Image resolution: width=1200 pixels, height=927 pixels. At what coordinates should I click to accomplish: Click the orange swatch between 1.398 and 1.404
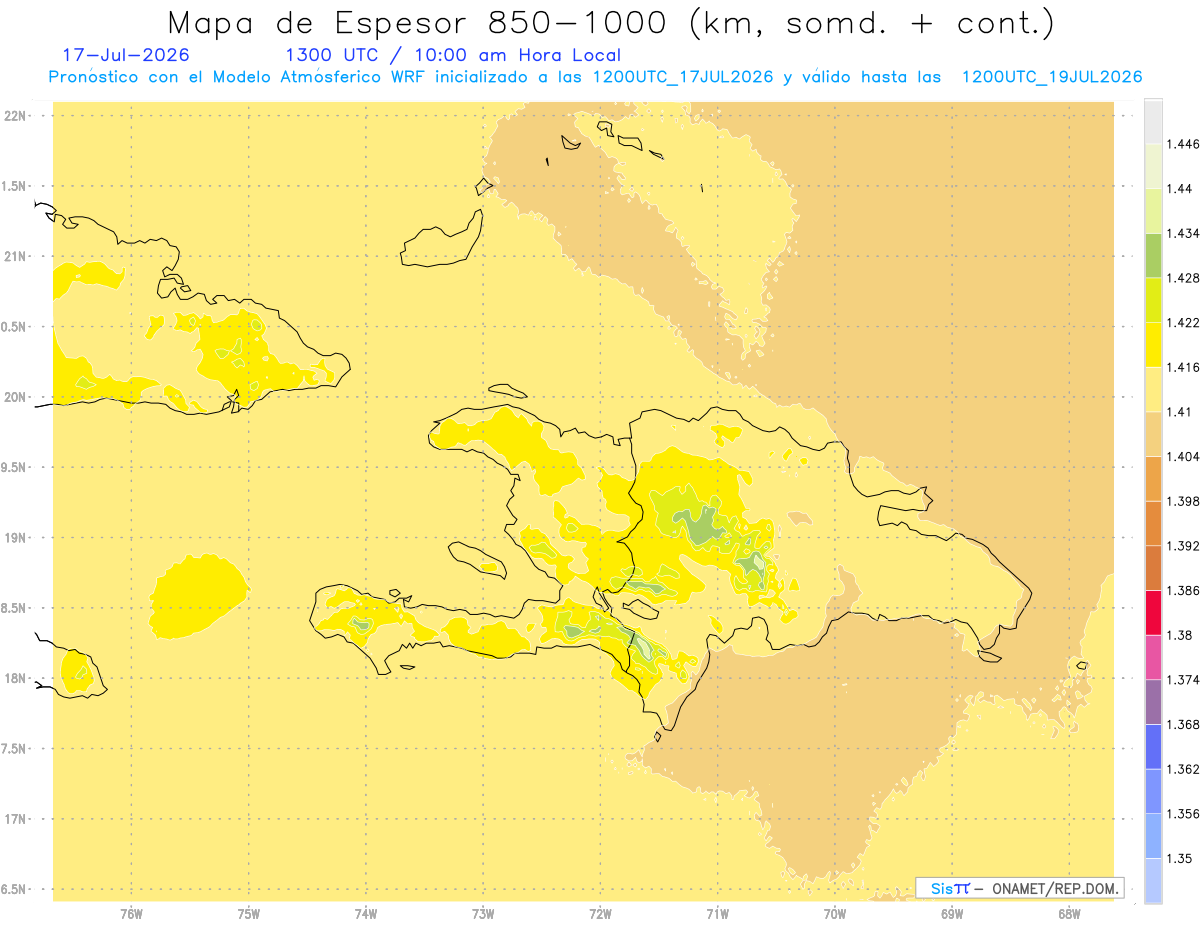(x=1153, y=478)
